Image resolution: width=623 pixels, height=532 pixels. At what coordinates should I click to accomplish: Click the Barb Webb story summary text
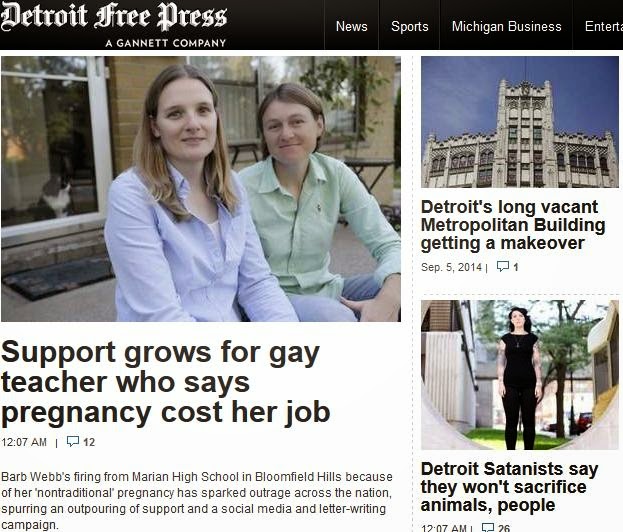coord(197,500)
